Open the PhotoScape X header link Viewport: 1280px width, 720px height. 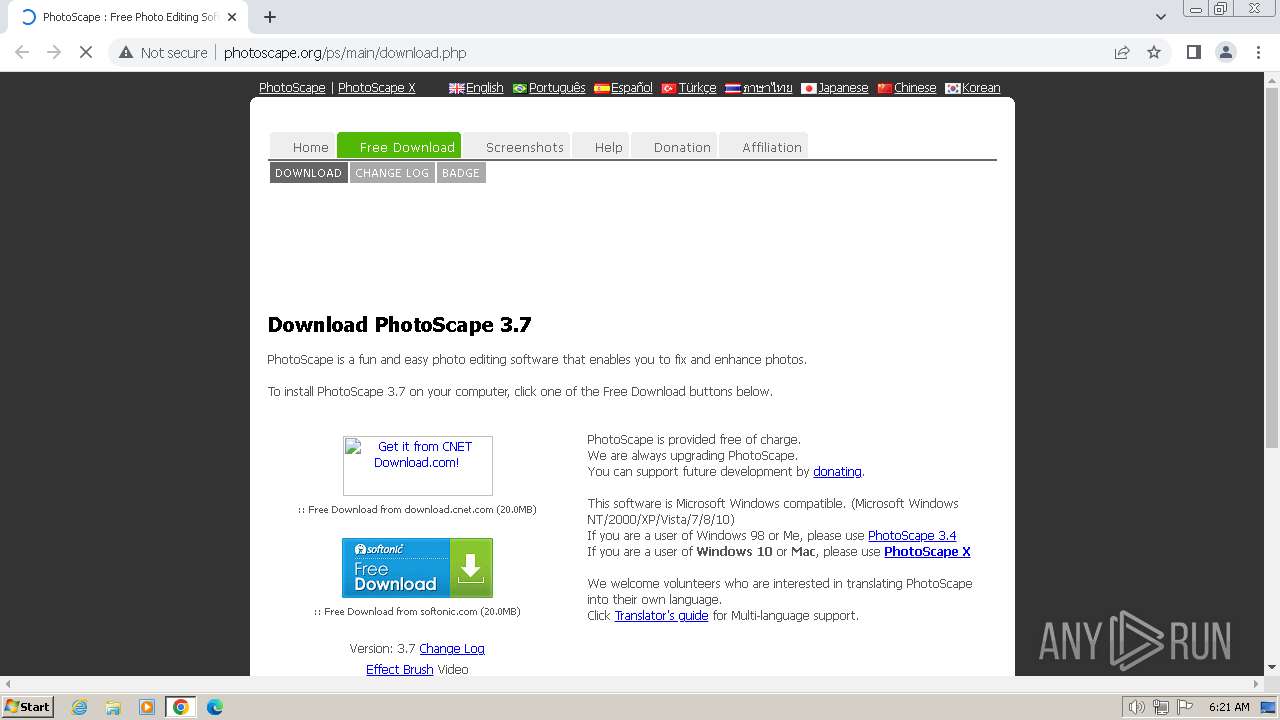[377, 88]
